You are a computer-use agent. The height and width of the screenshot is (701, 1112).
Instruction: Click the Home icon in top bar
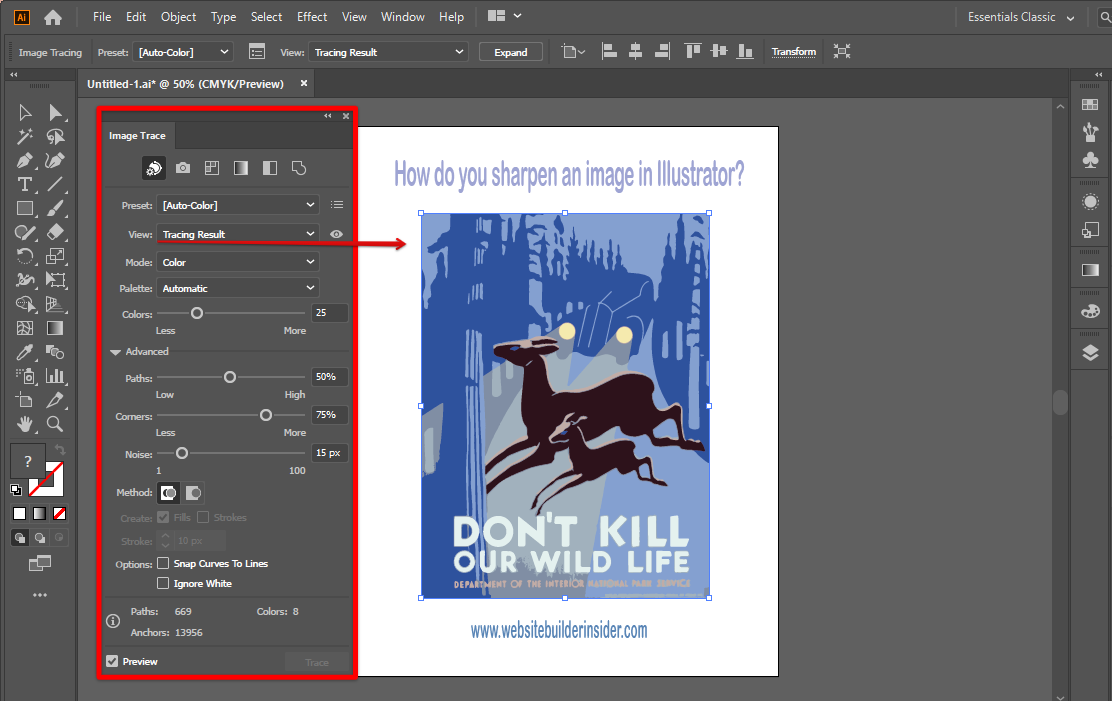coord(53,17)
